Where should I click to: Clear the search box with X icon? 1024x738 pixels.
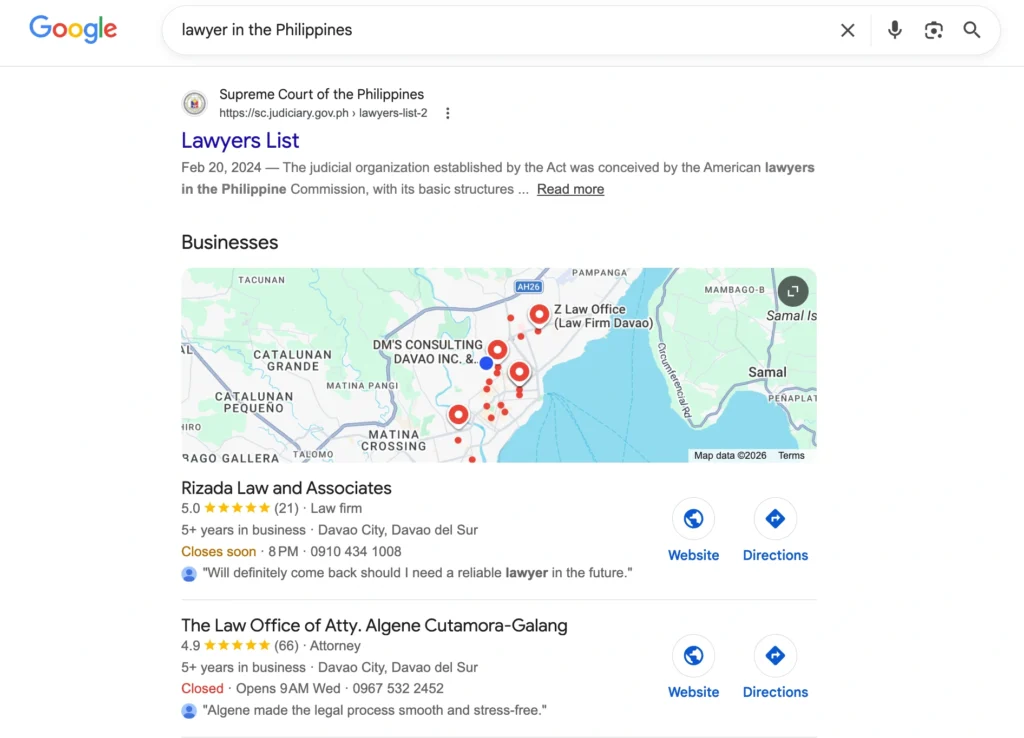(847, 30)
